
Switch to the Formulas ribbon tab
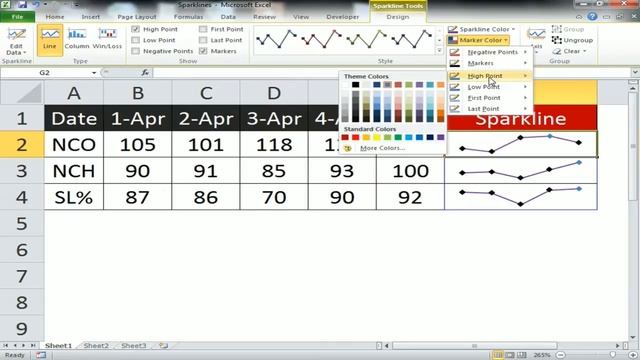[x=188, y=17]
